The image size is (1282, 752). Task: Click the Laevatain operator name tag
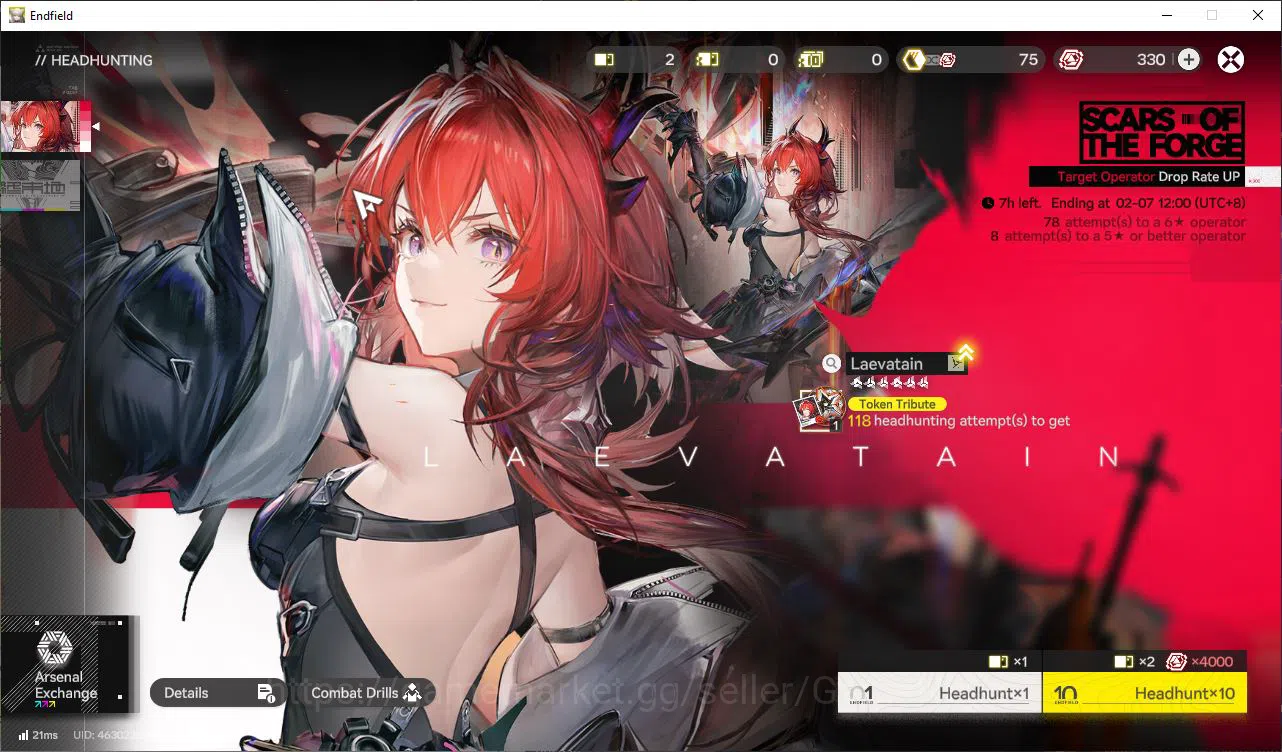click(906, 364)
